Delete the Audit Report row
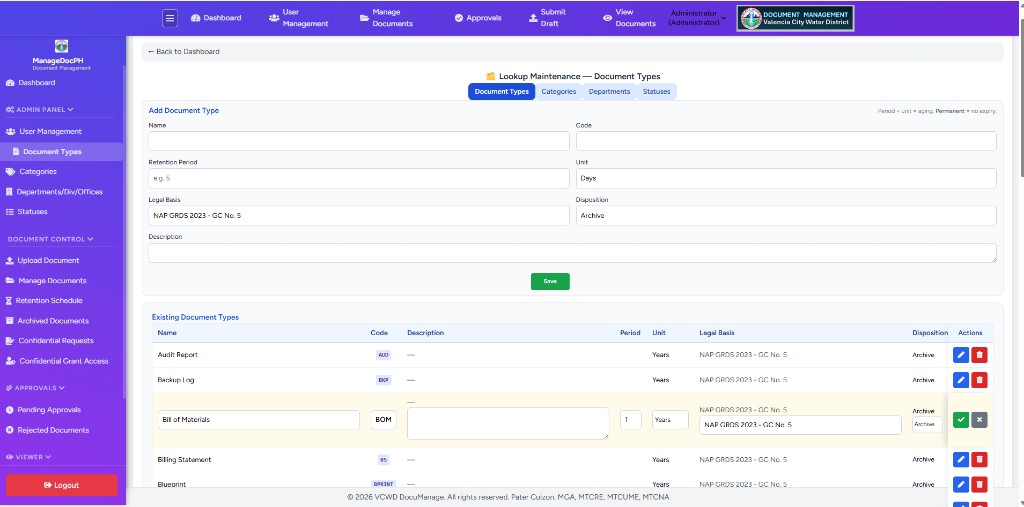The height and width of the screenshot is (507, 1024). point(979,355)
